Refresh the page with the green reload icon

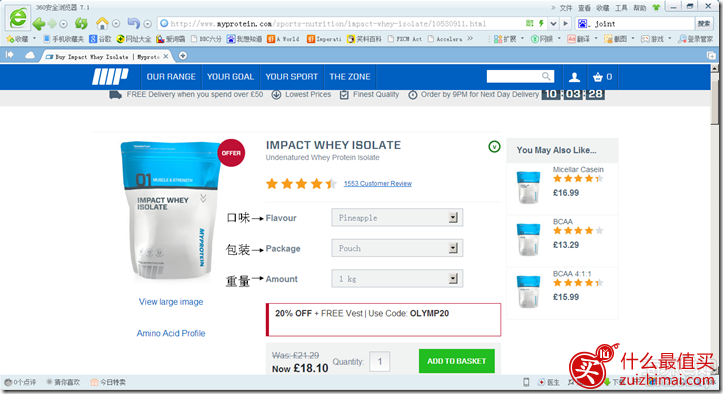pyautogui.click(x=81, y=23)
